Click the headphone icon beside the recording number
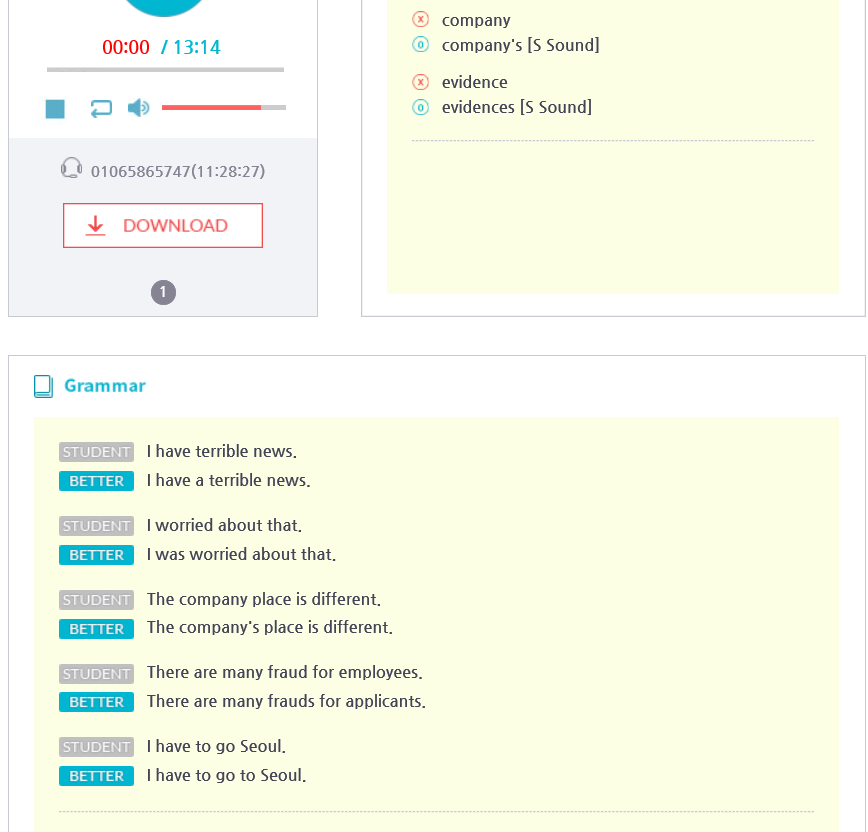The width and height of the screenshot is (868, 832). (71, 168)
